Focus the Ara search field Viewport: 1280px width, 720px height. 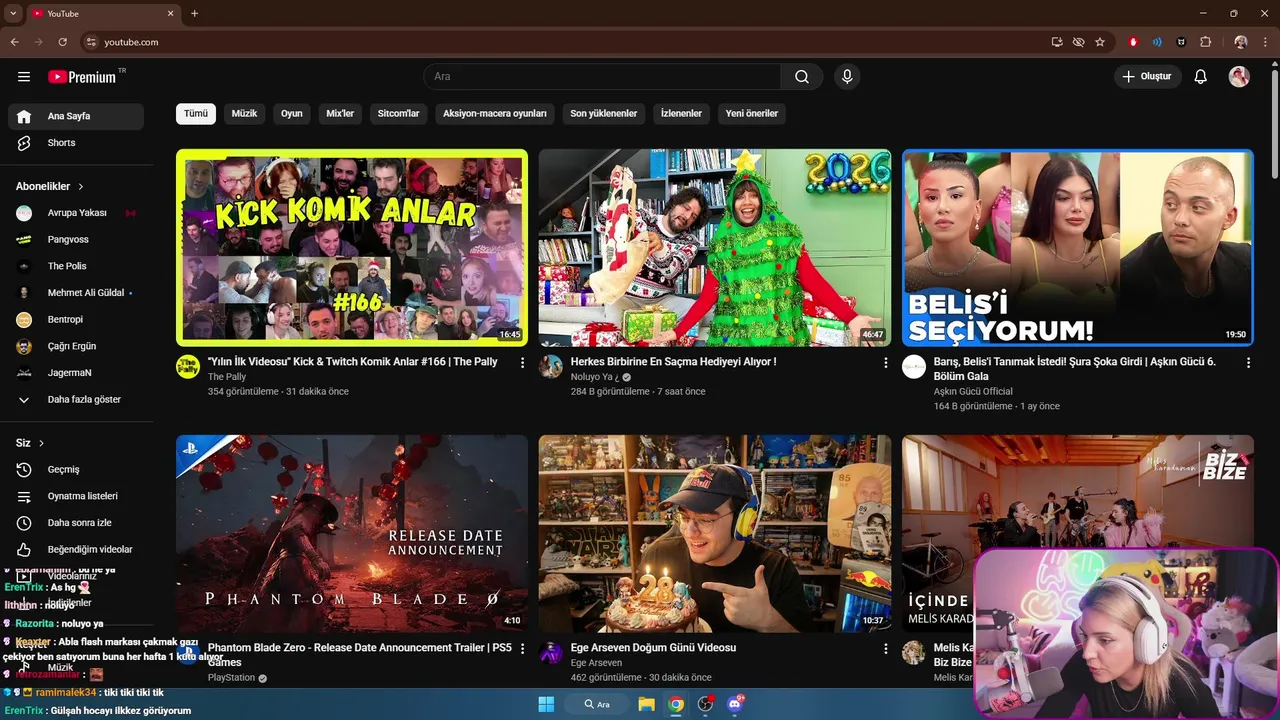(603, 77)
